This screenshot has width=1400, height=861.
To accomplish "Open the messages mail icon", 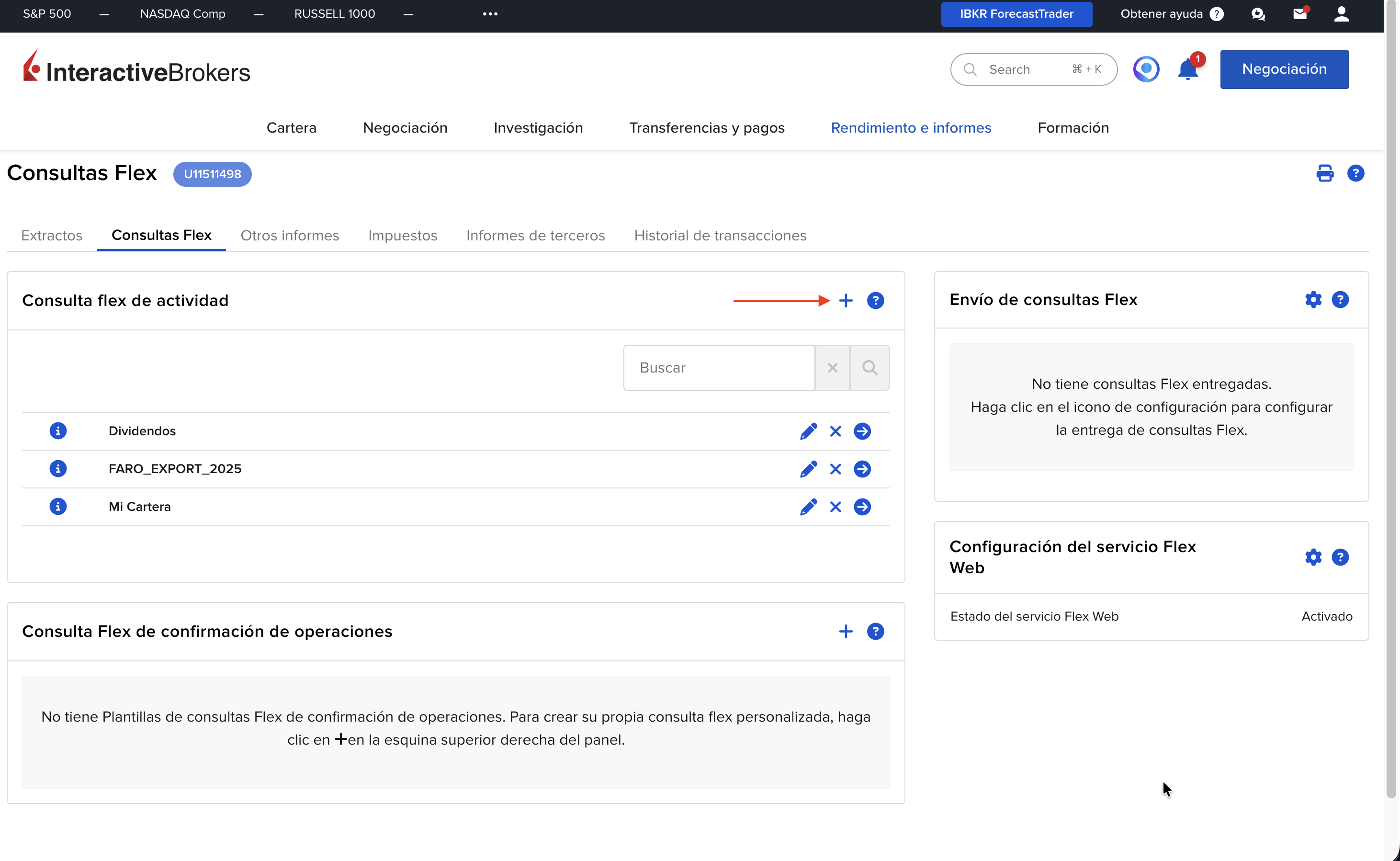I will (1300, 14).
